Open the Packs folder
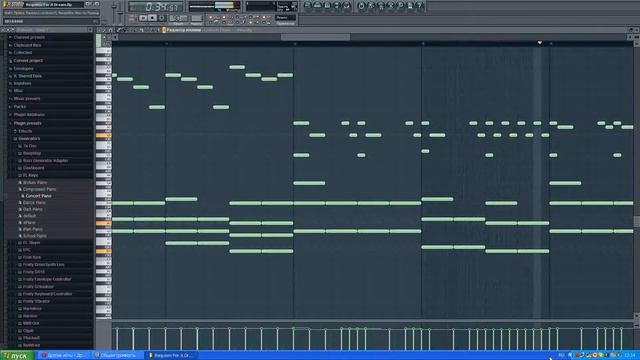Screen dimensions: 640x360 coord(19,107)
